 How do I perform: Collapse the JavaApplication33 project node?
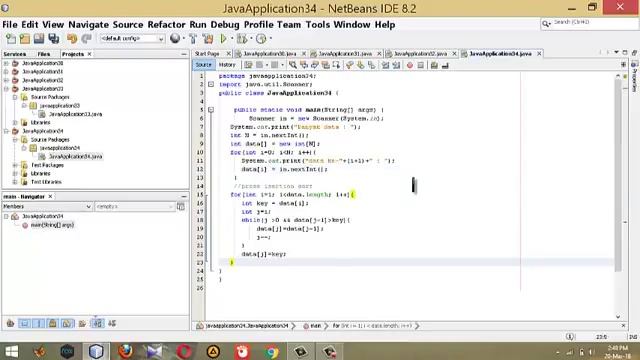pos(6,89)
